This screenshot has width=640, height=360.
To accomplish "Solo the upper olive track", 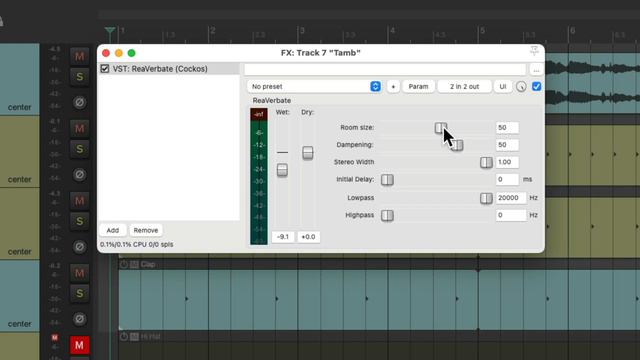I will [80, 149].
